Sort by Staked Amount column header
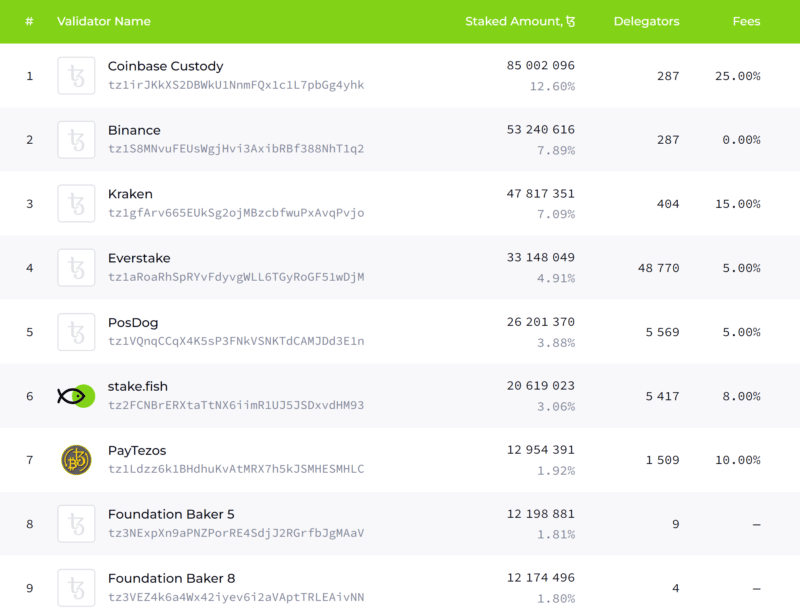This screenshot has width=800, height=612. pos(520,21)
